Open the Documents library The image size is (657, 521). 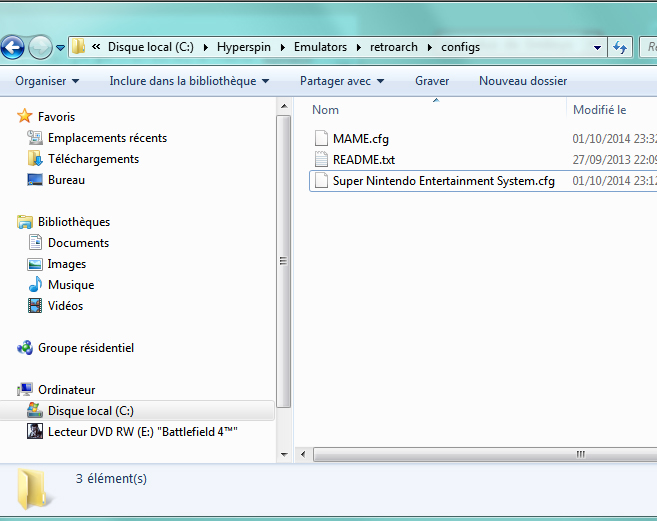tap(78, 243)
